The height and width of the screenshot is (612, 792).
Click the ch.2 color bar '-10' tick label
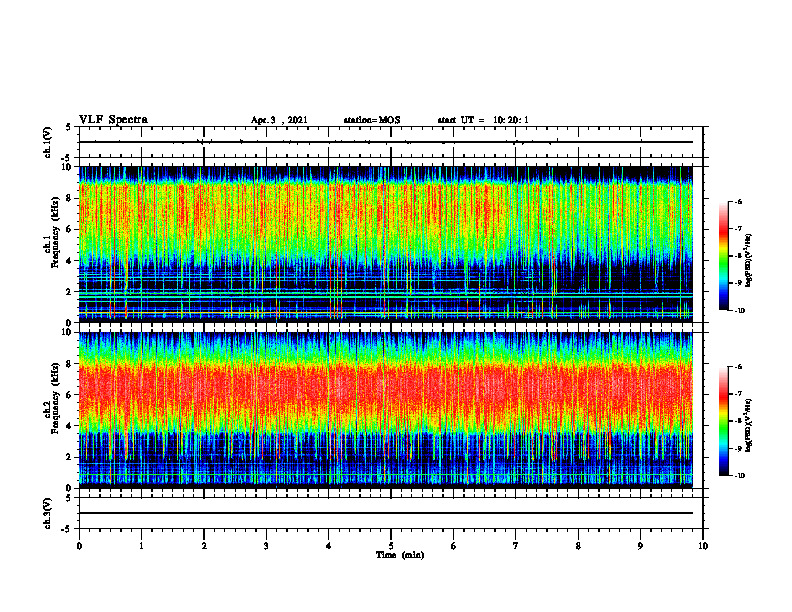tap(739, 476)
